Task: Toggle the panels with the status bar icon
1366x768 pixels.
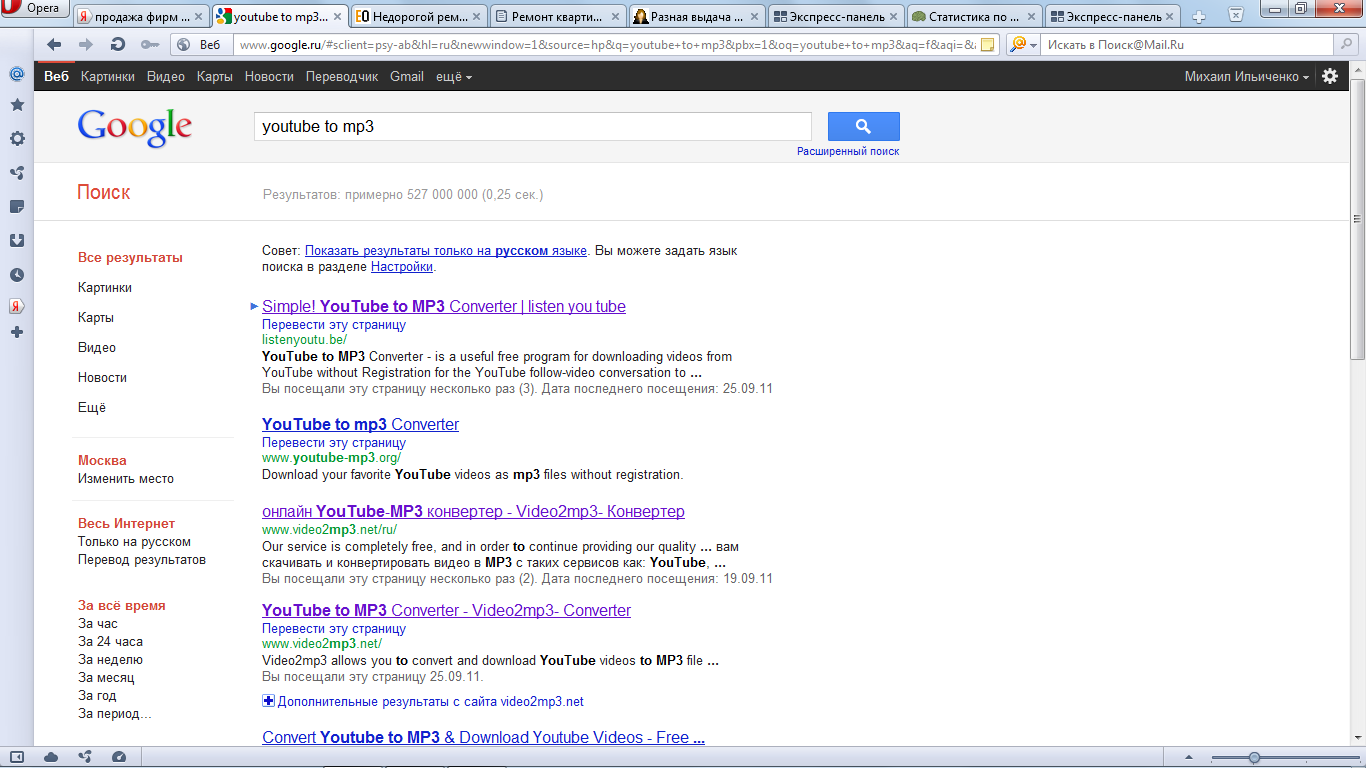Action: (17, 757)
